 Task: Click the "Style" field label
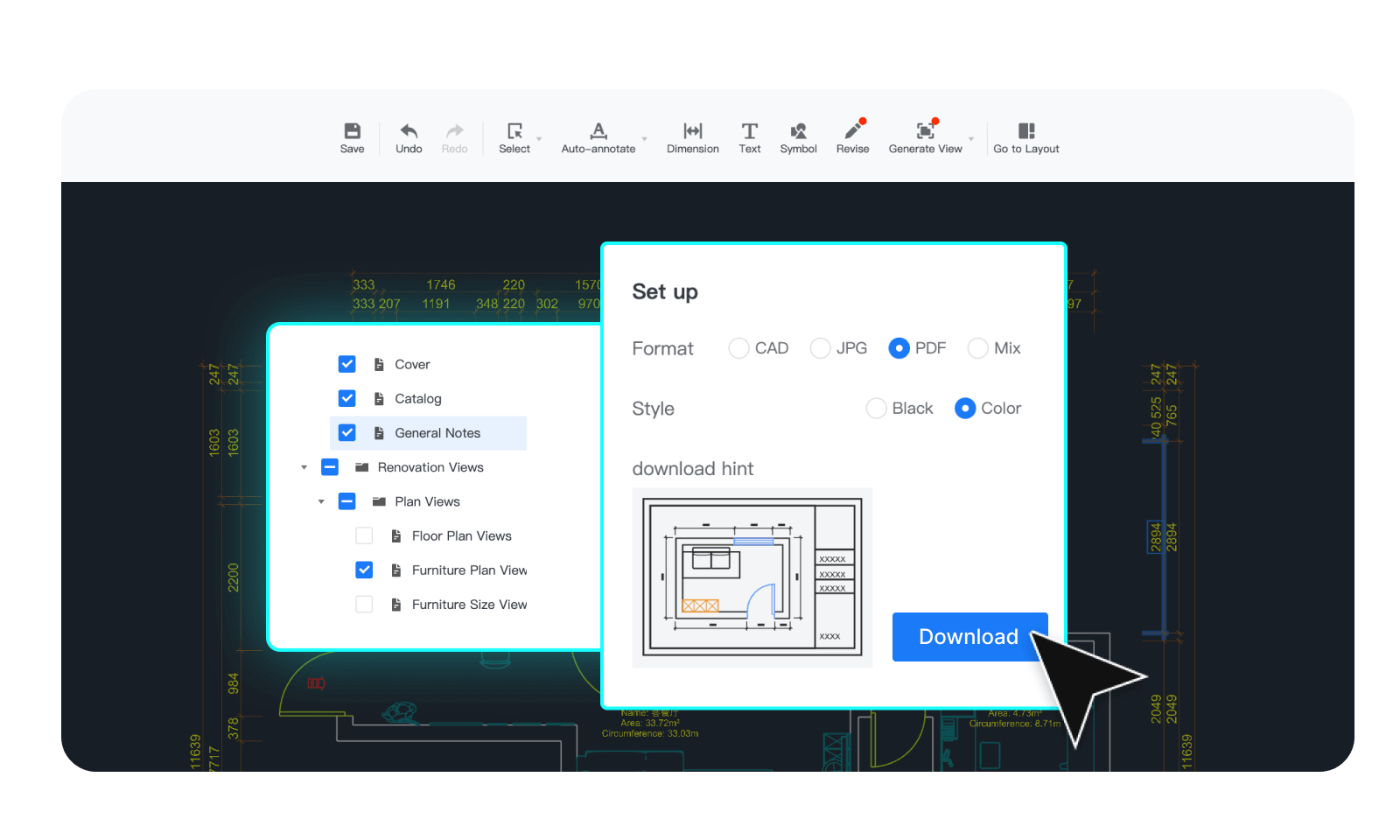(653, 409)
